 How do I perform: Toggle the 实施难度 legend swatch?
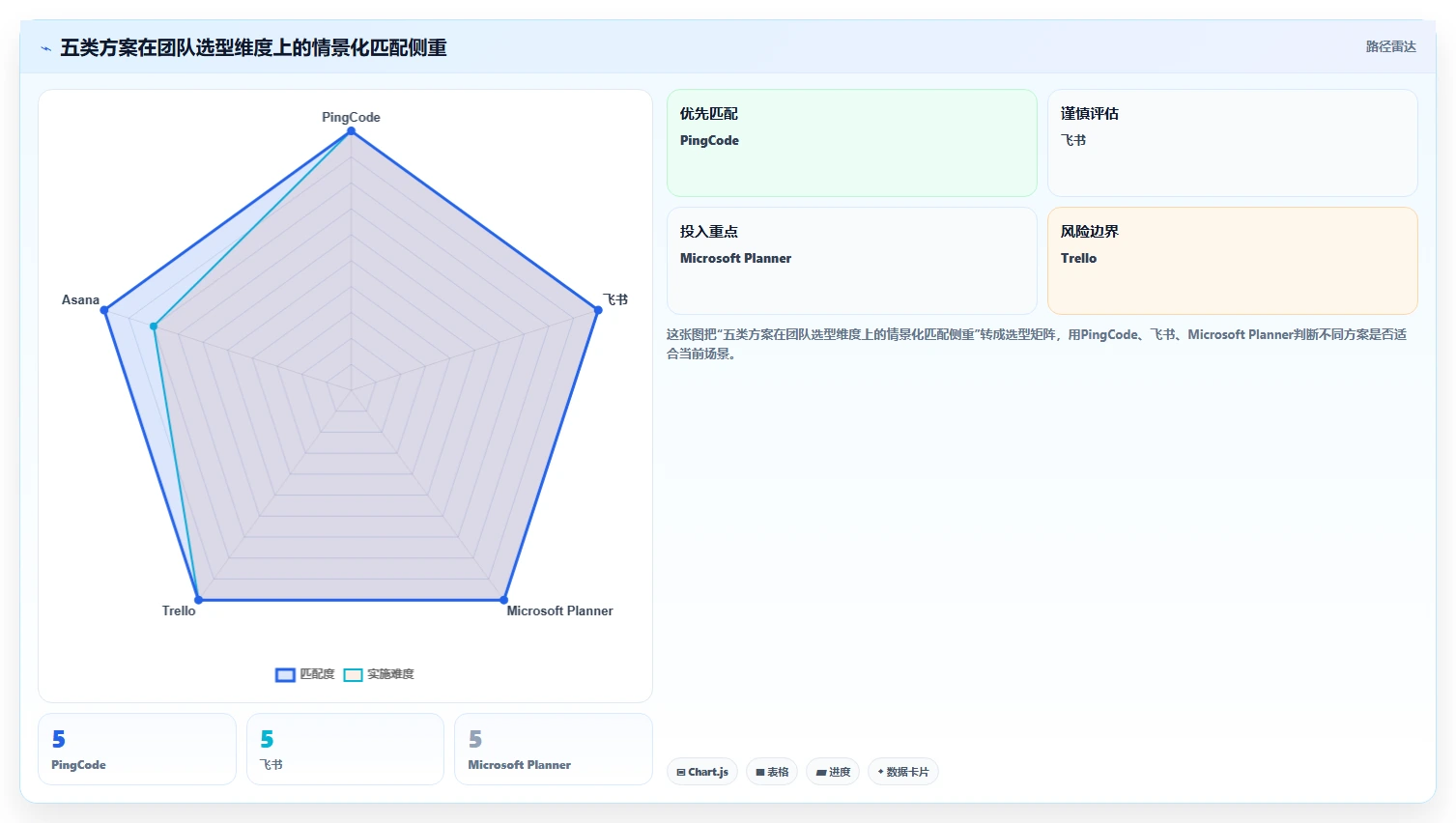(x=353, y=674)
